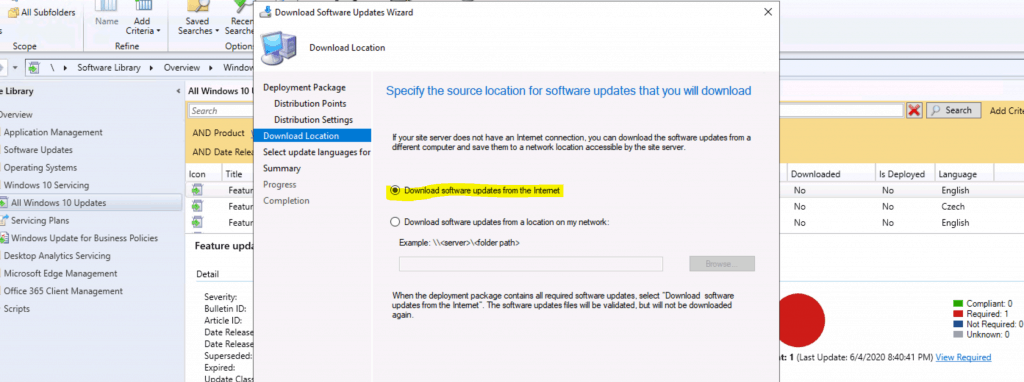Click Overview in breadcrumb path
The width and height of the screenshot is (1024, 382).
pyautogui.click(x=182, y=68)
